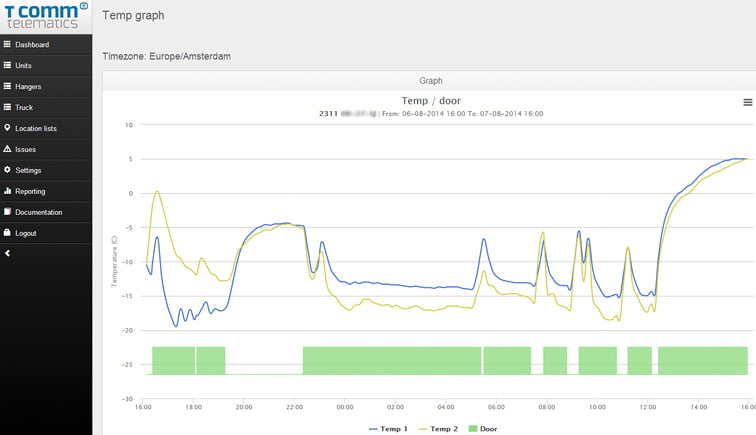This screenshot has width=756, height=435.
Task: Click the Units list icon
Action: click(x=7, y=66)
